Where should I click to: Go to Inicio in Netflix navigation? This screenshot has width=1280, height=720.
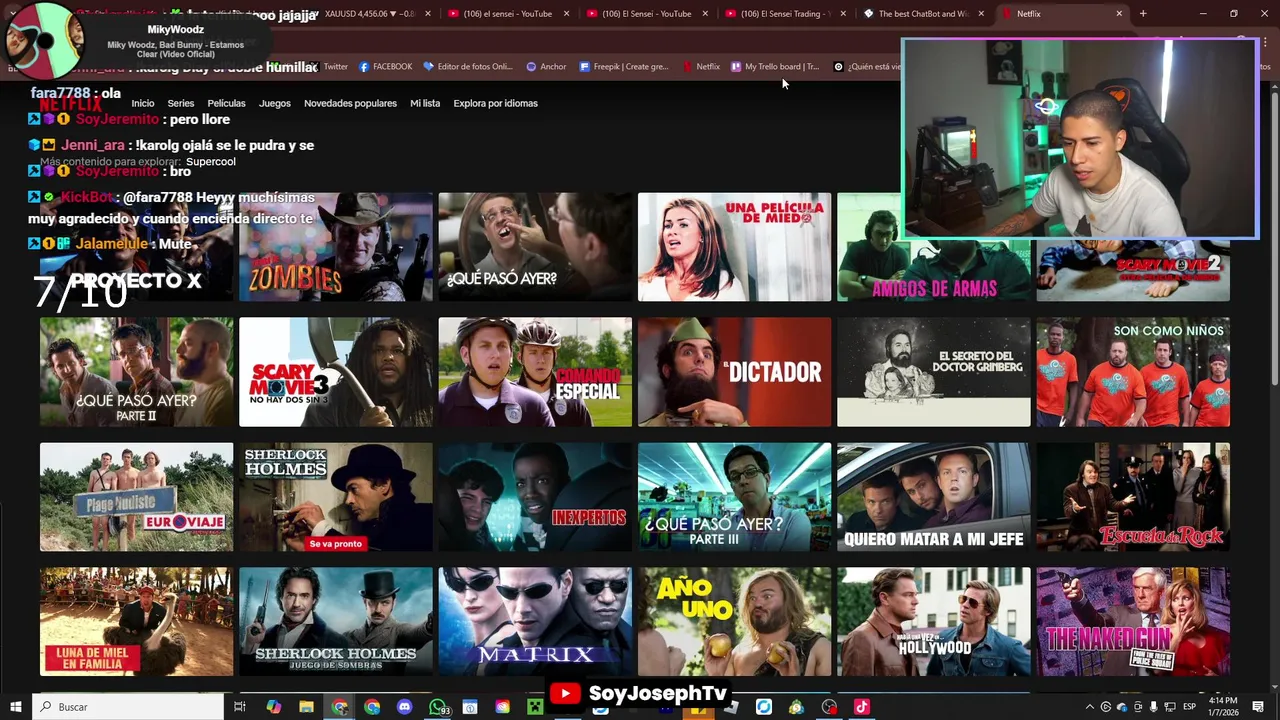click(143, 103)
